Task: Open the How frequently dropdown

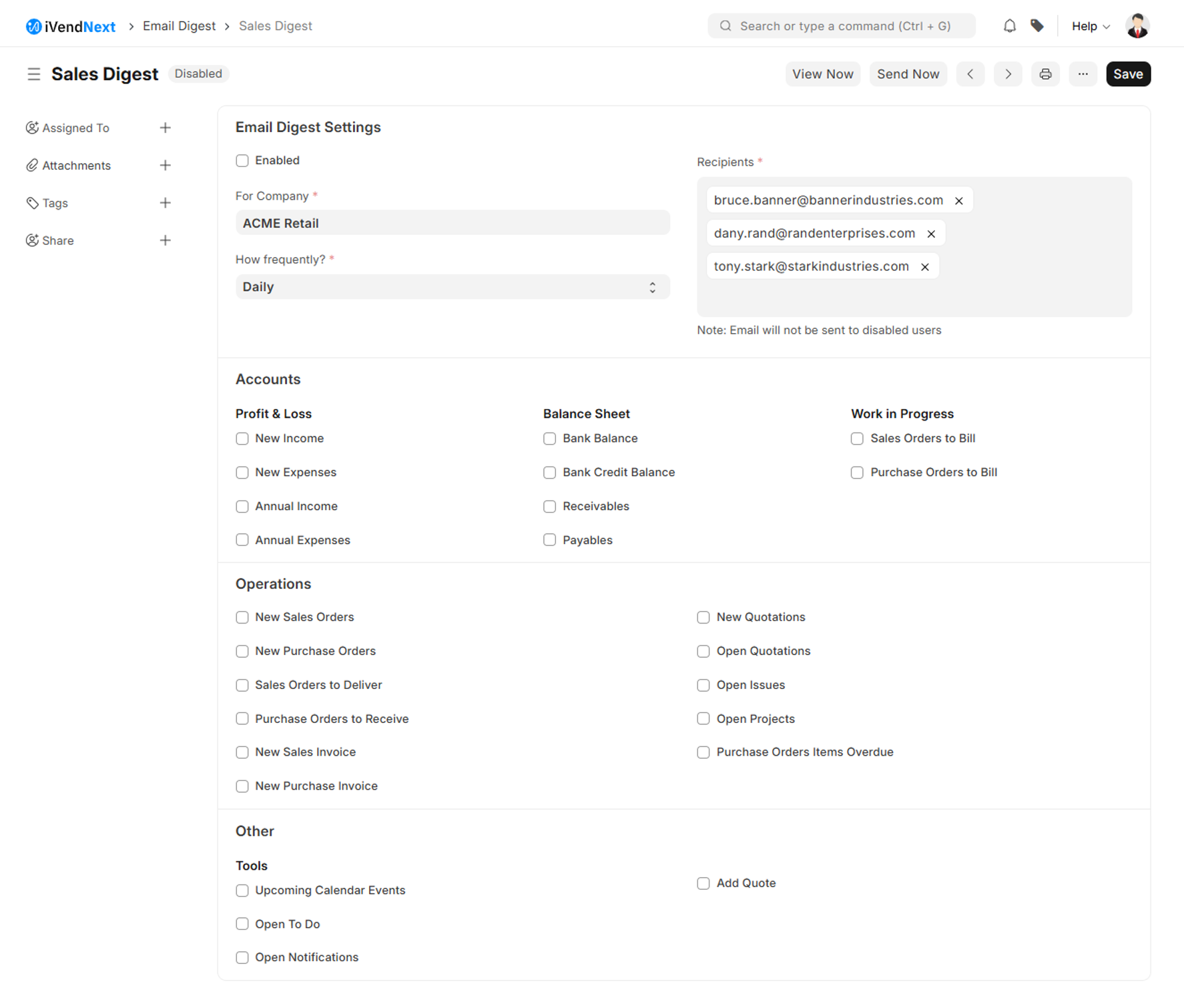Action: [x=452, y=287]
